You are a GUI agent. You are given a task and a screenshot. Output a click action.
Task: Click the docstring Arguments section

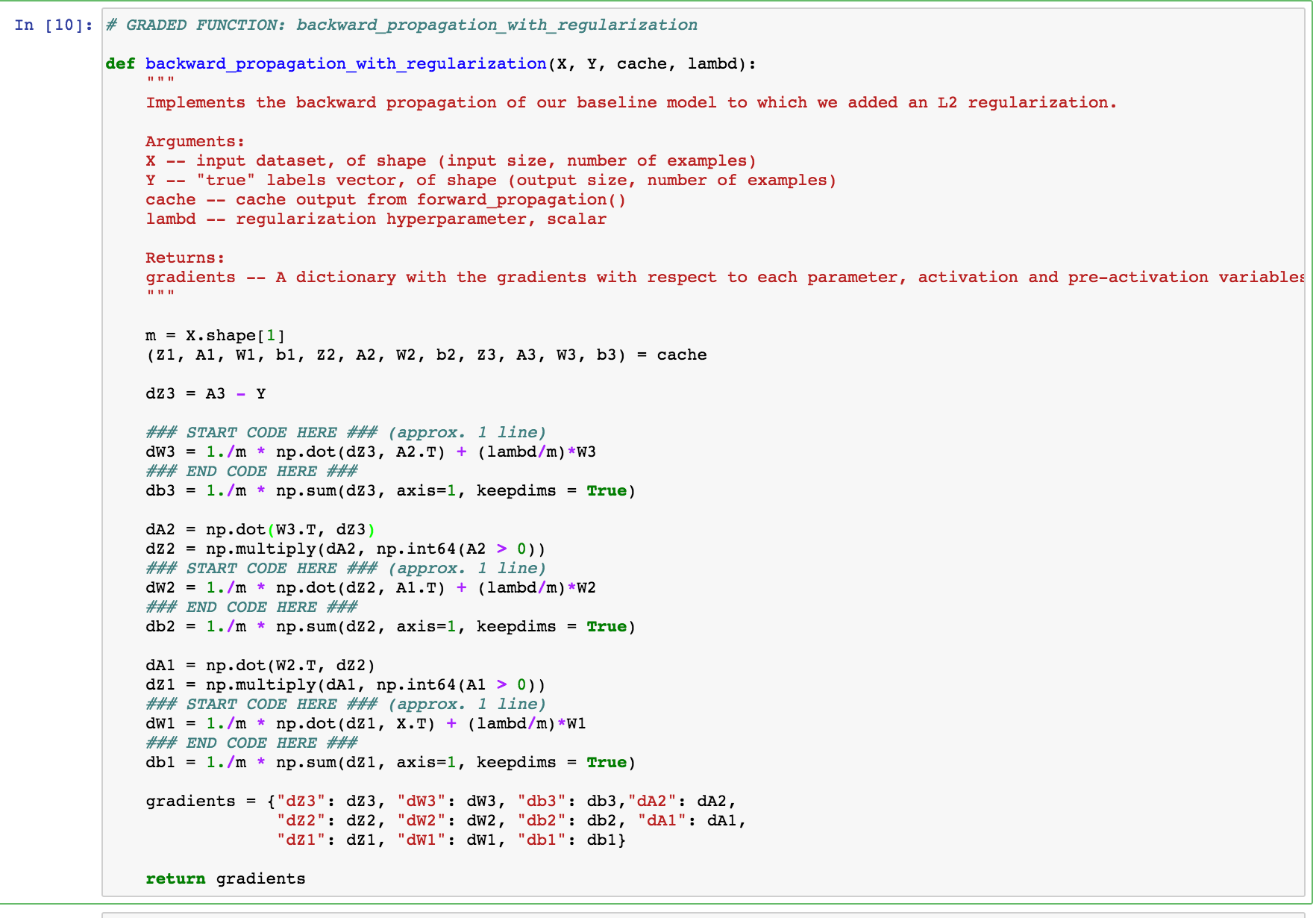click(192, 141)
